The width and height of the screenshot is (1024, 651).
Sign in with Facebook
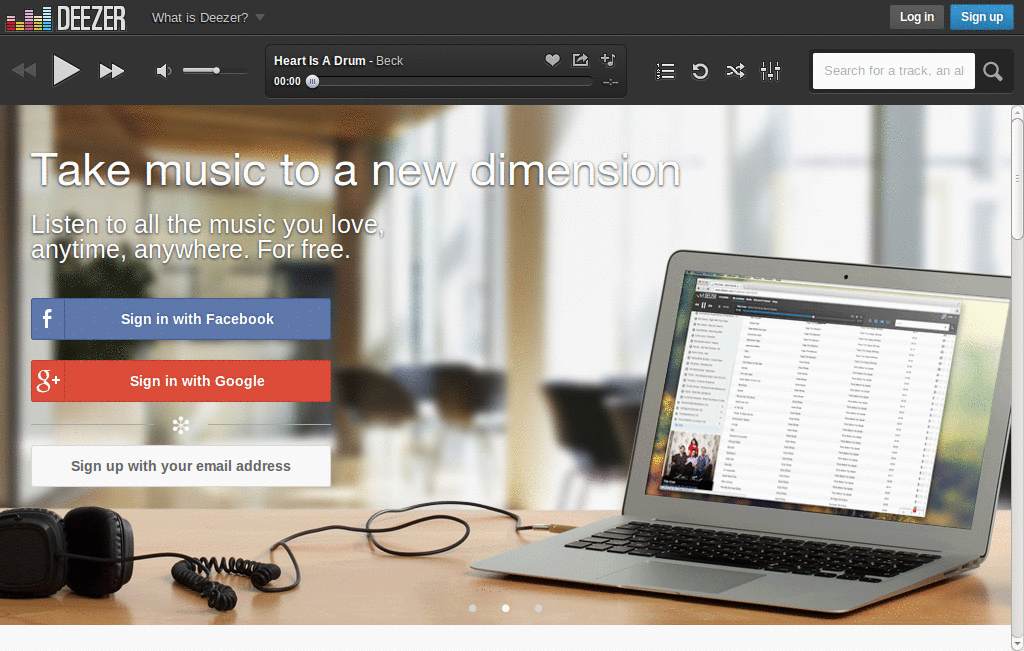pyautogui.click(x=180, y=318)
